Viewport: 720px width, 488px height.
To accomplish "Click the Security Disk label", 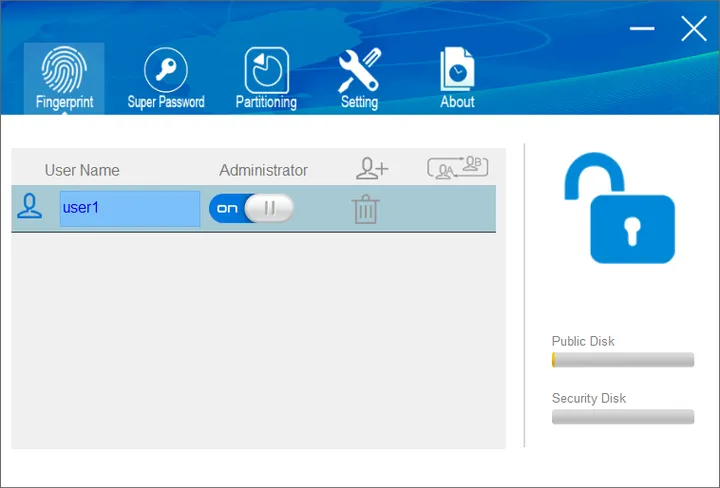I will tap(588, 398).
